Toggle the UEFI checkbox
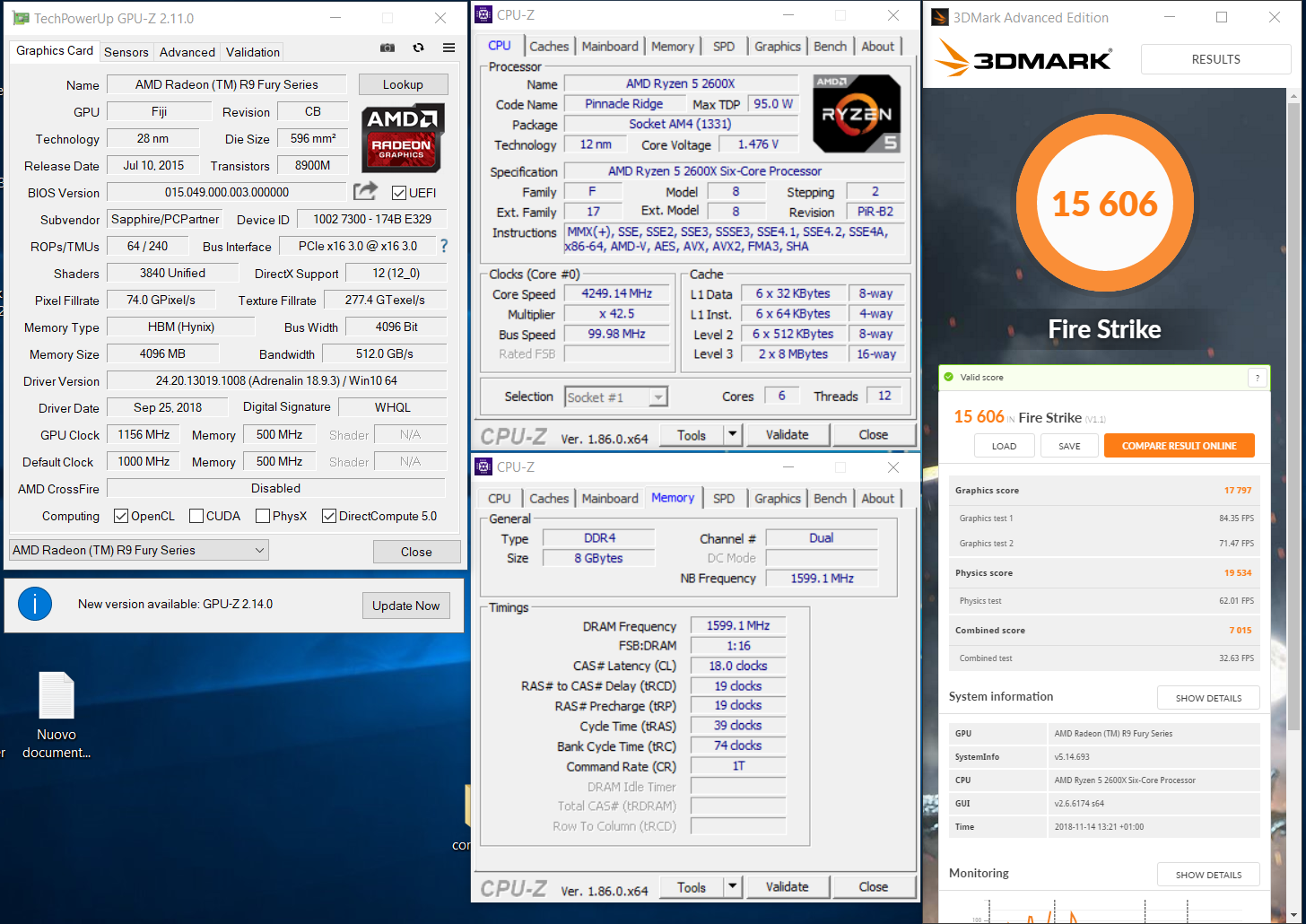Screen dimensions: 1306x924 [399, 193]
